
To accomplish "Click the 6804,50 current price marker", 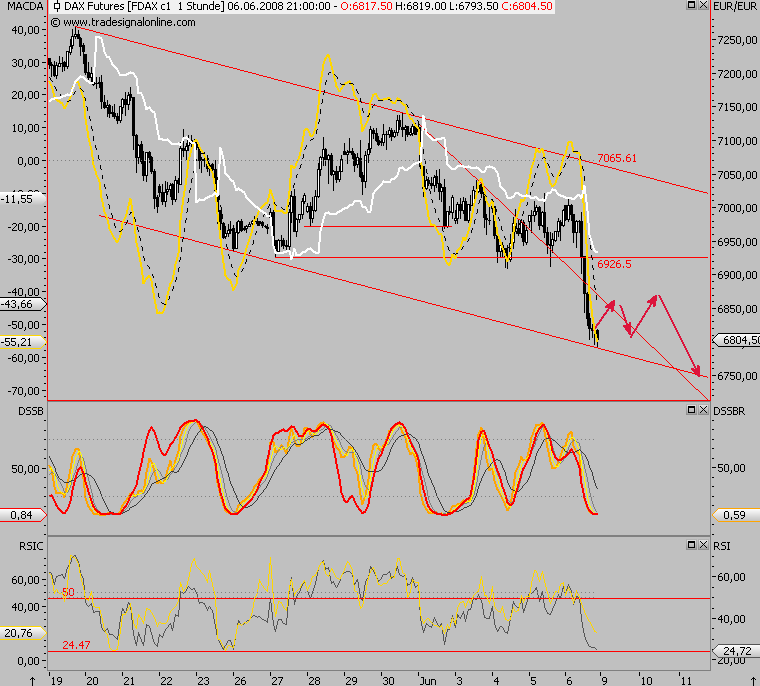I will click(738, 340).
